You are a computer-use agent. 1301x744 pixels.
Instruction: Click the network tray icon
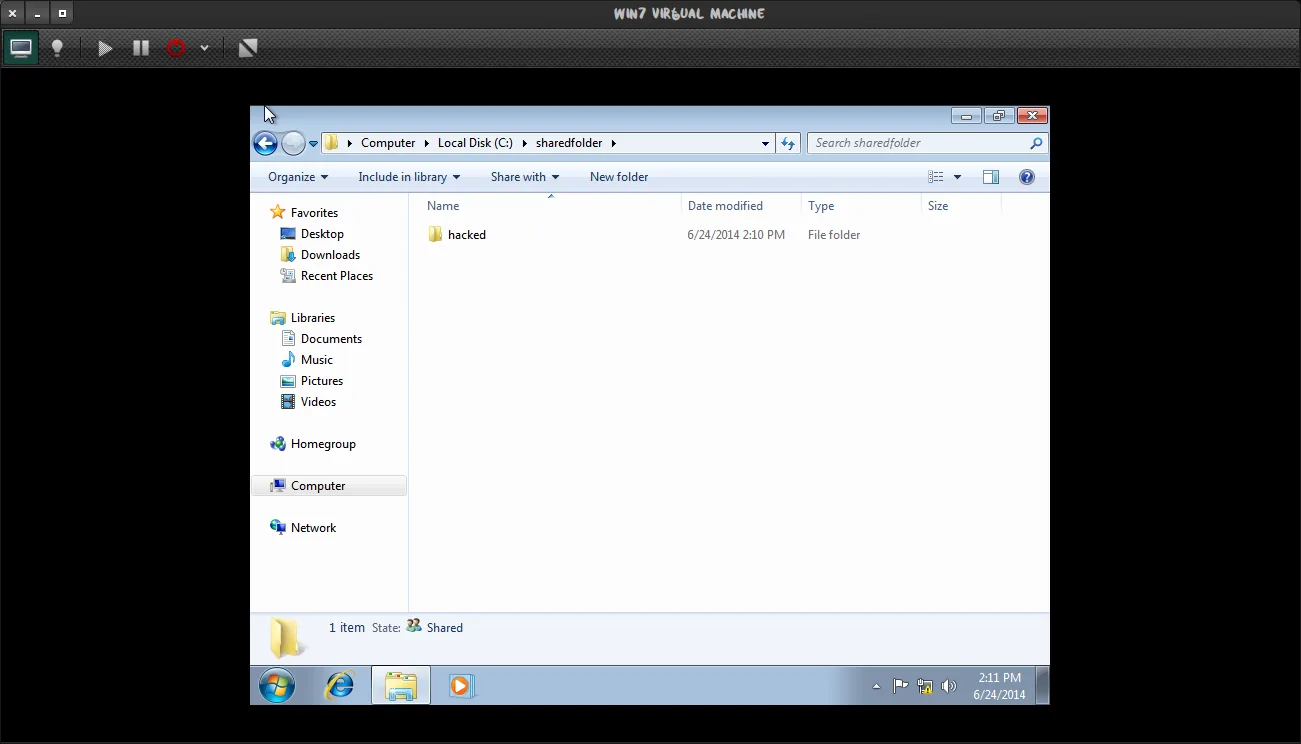pos(925,686)
